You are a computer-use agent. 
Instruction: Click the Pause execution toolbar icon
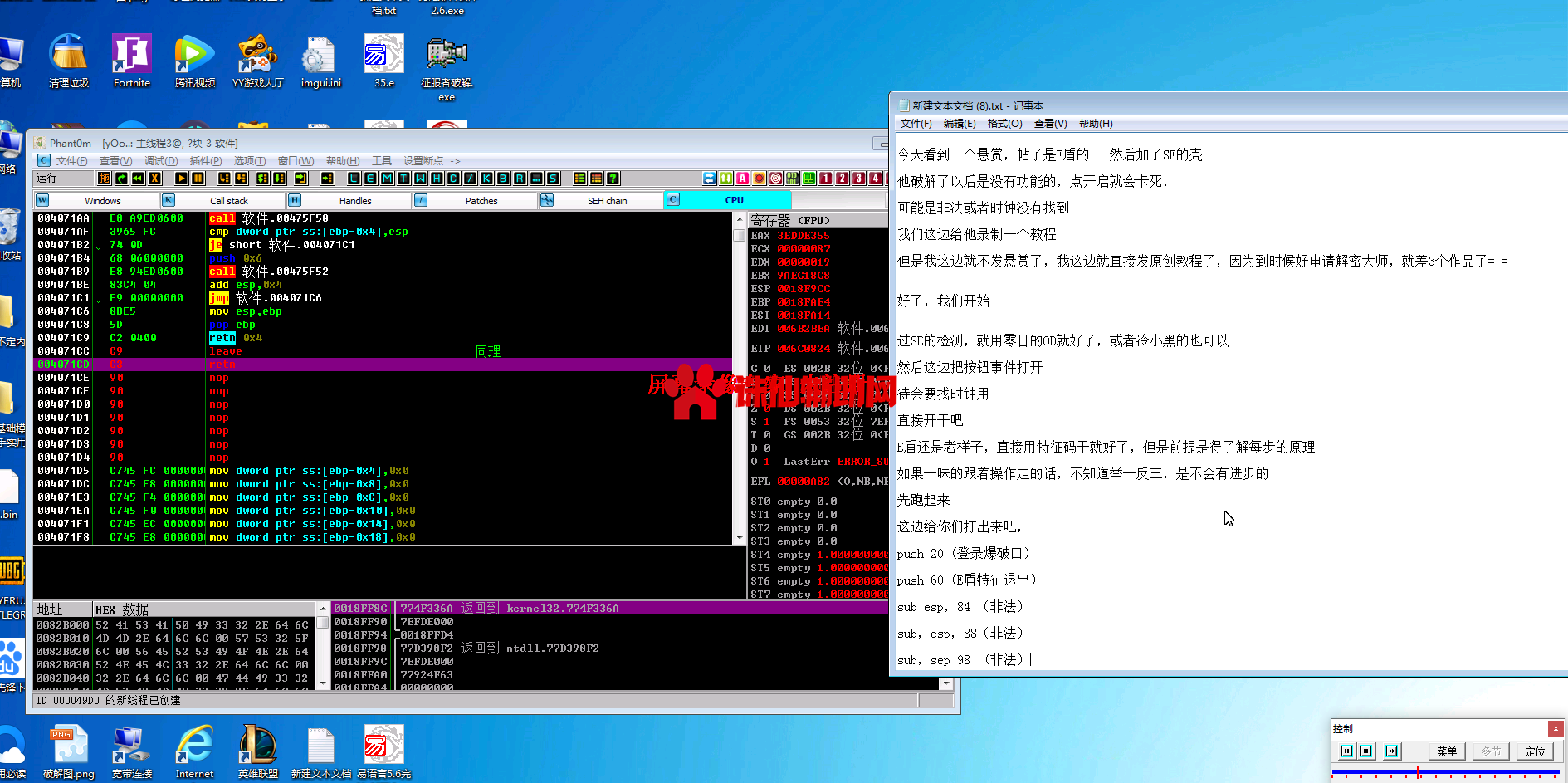coord(198,179)
